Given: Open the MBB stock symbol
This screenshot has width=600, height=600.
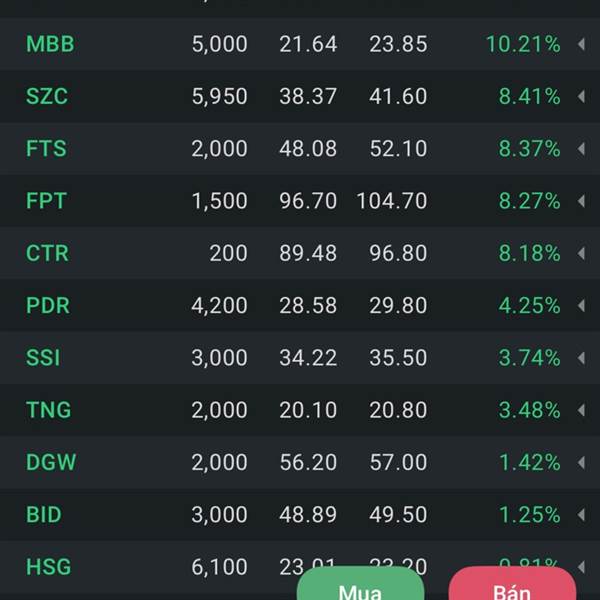Looking at the screenshot, I should 50,44.
